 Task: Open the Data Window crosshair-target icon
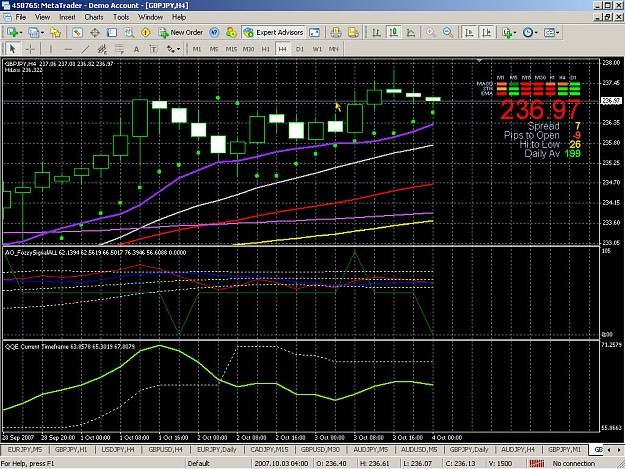(x=94, y=33)
